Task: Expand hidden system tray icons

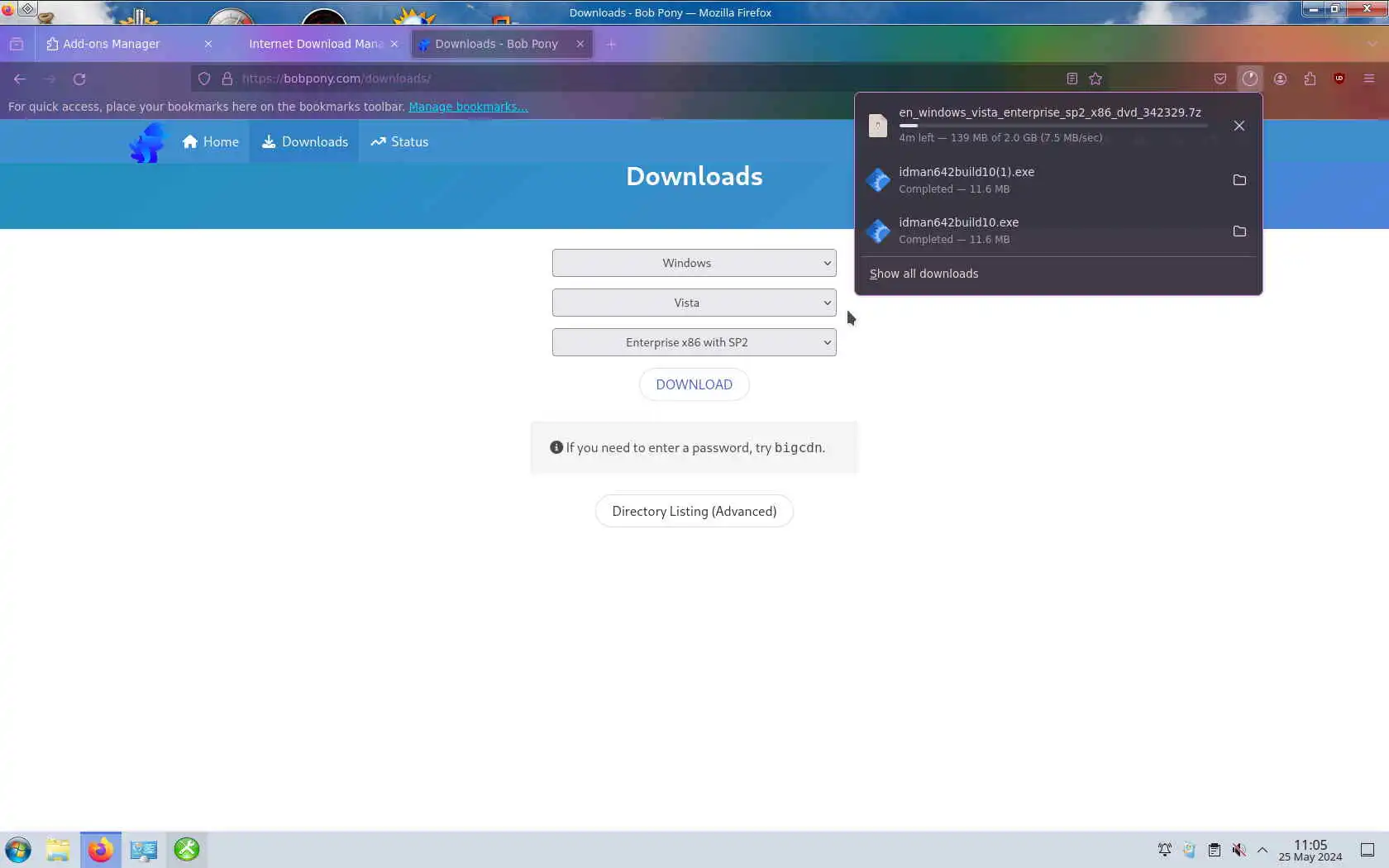Action: [x=1263, y=850]
